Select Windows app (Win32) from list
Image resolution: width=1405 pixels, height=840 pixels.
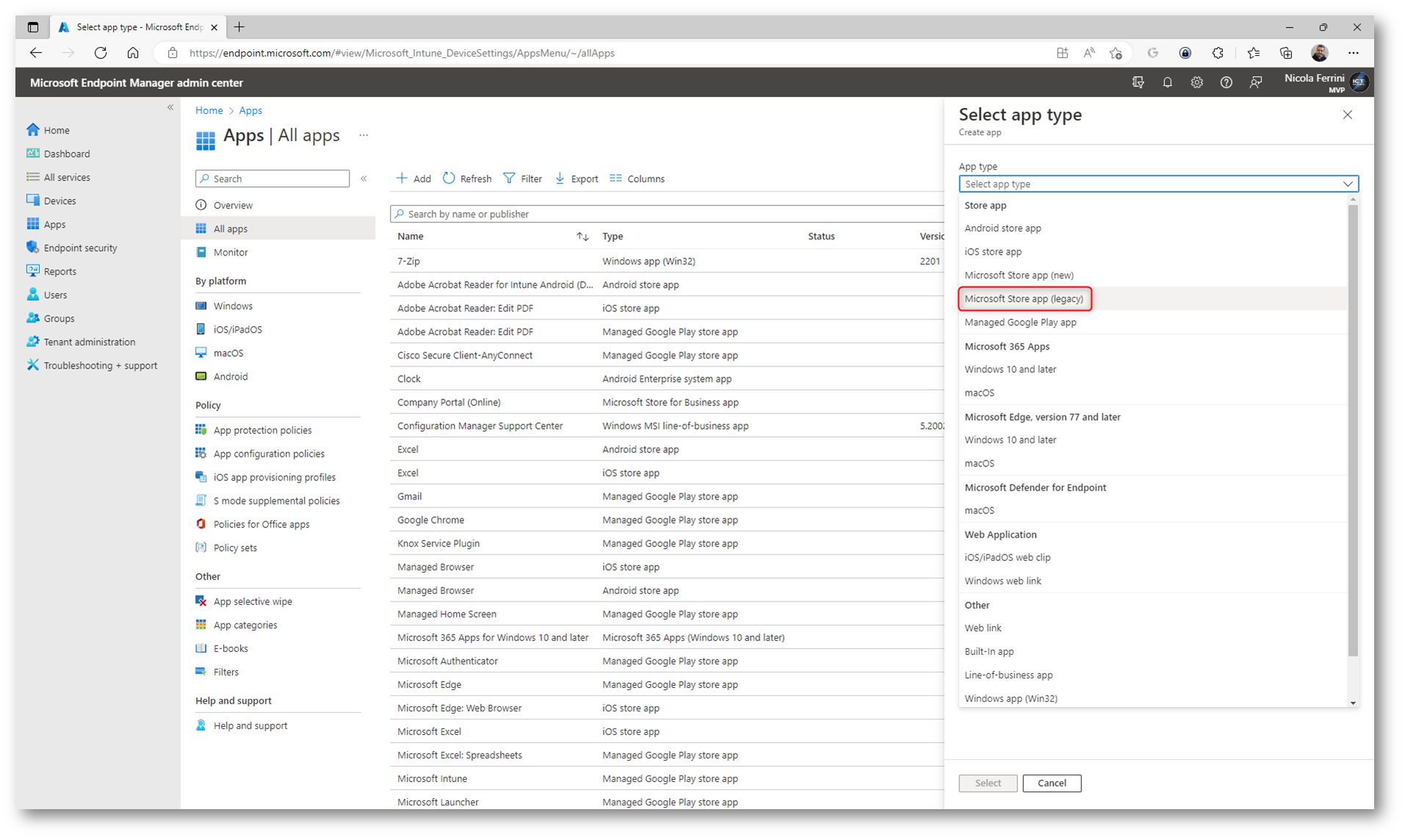pyautogui.click(x=1011, y=698)
